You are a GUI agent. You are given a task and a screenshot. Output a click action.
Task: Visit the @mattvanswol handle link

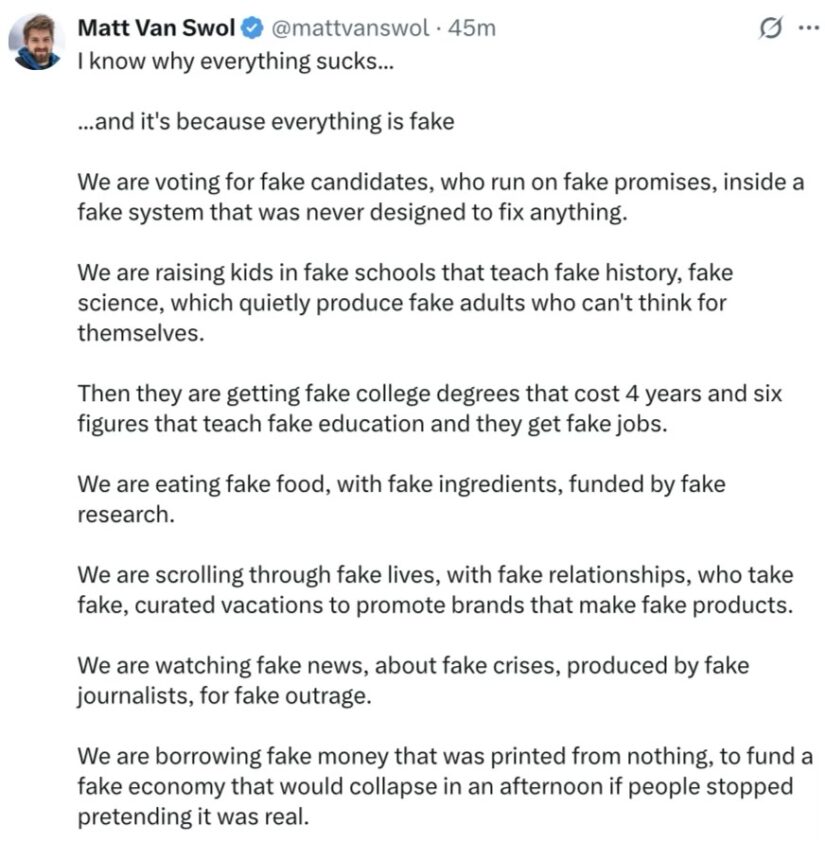coord(350,28)
